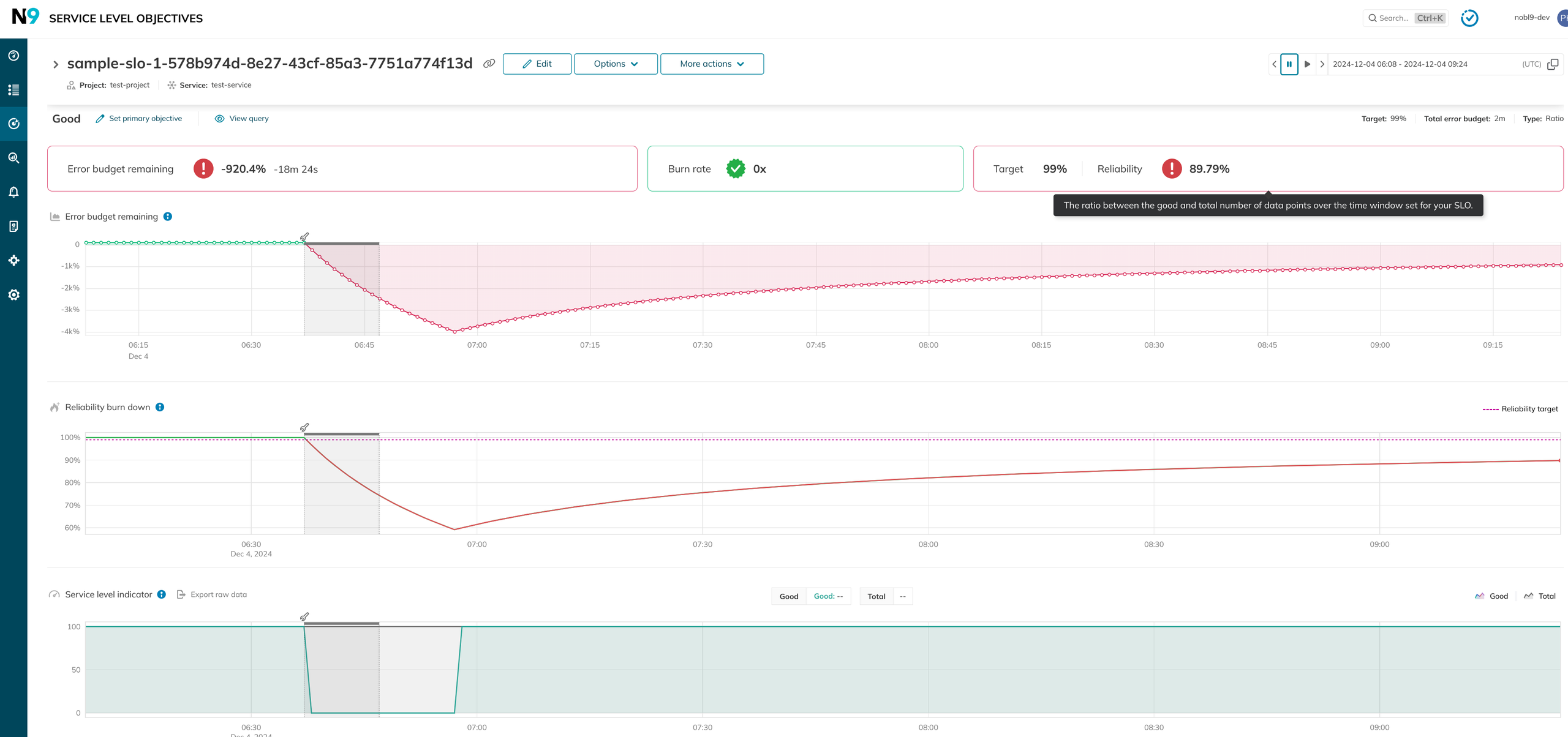Screen dimensions: 1568x737
Task: Expand the SLO details chevron beside the title
Action: [56, 64]
